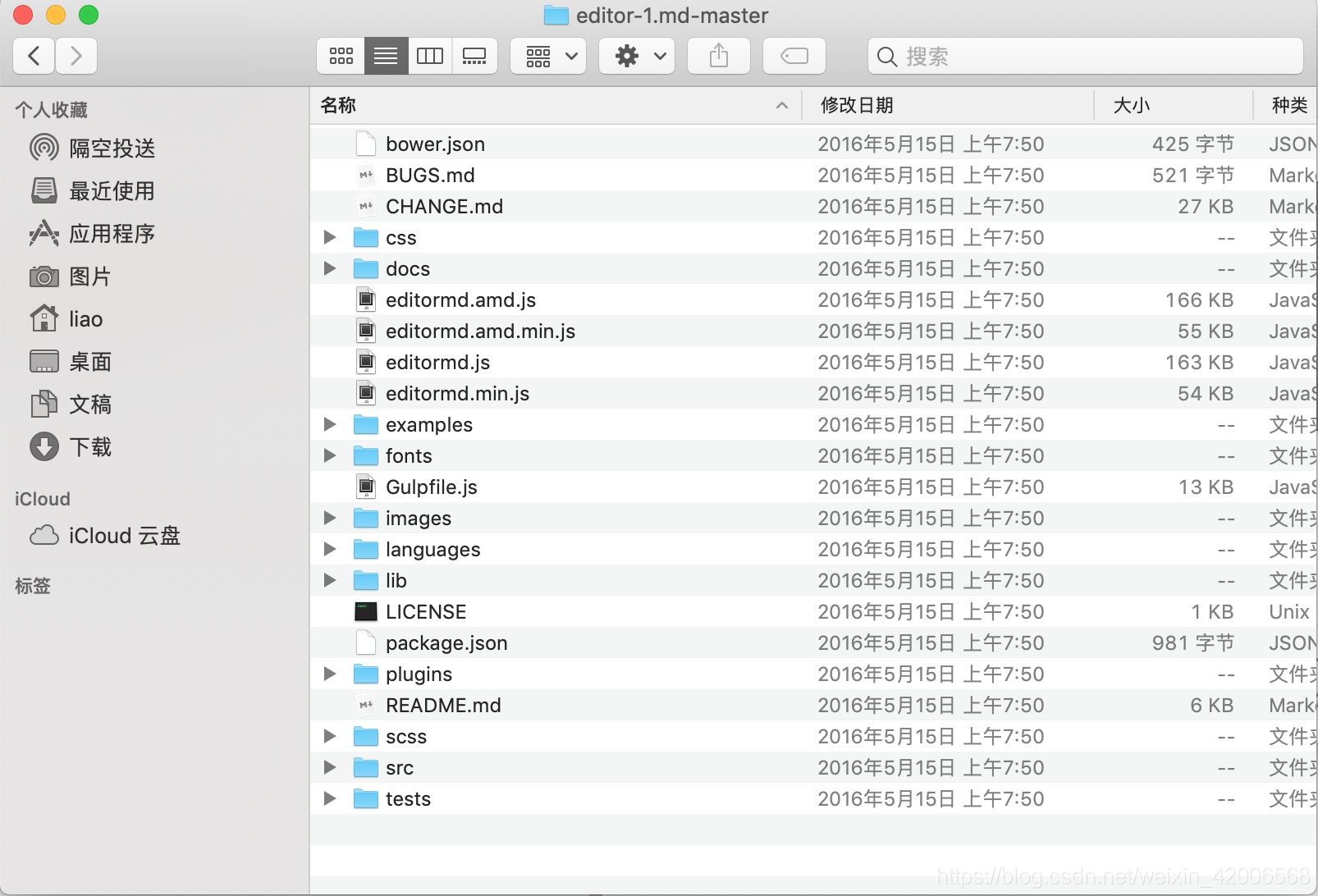Expand the scss folder triangle
Screen dimensions: 1318x896
(x=330, y=736)
